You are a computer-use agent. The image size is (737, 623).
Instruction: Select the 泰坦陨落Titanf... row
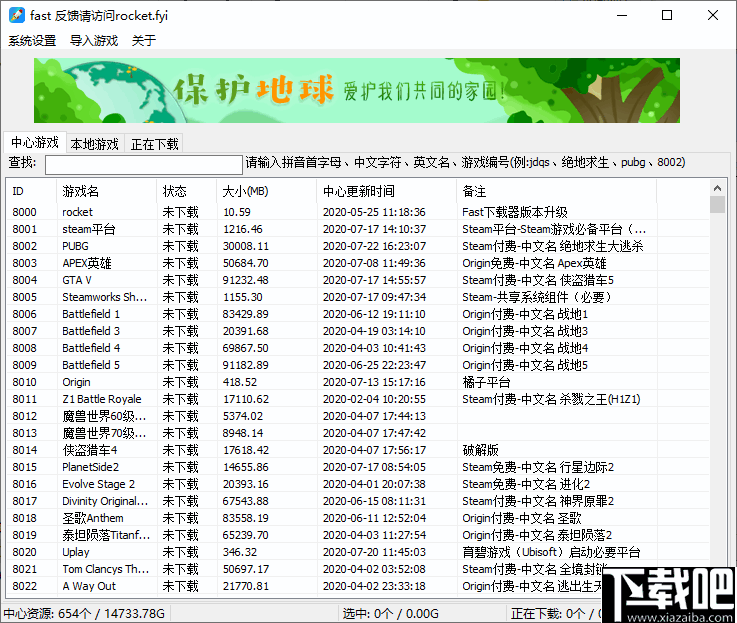coord(358,535)
